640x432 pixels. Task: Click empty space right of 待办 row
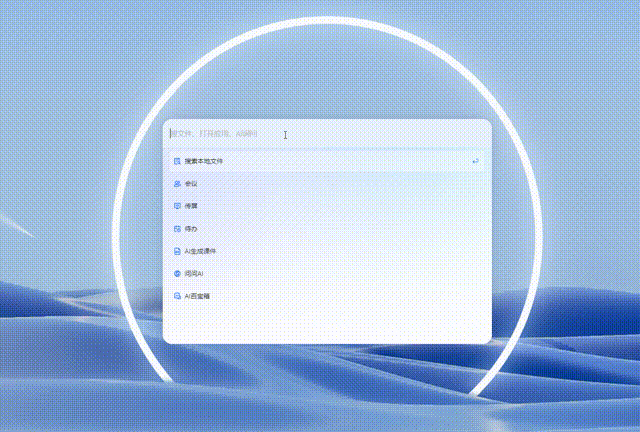click(350, 229)
